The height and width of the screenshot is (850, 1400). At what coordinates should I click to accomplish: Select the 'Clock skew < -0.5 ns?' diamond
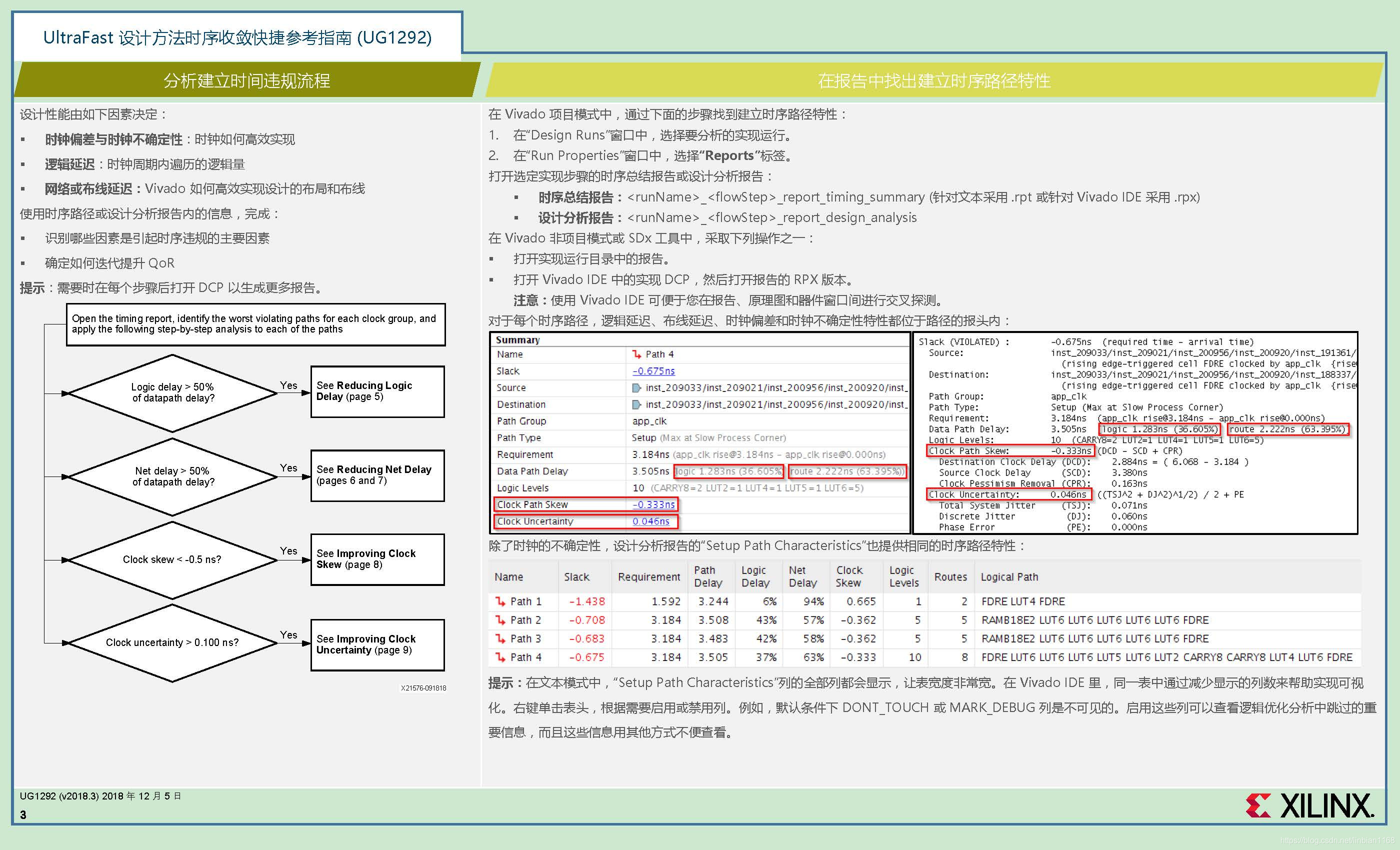pyautogui.click(x=172, y=559)
